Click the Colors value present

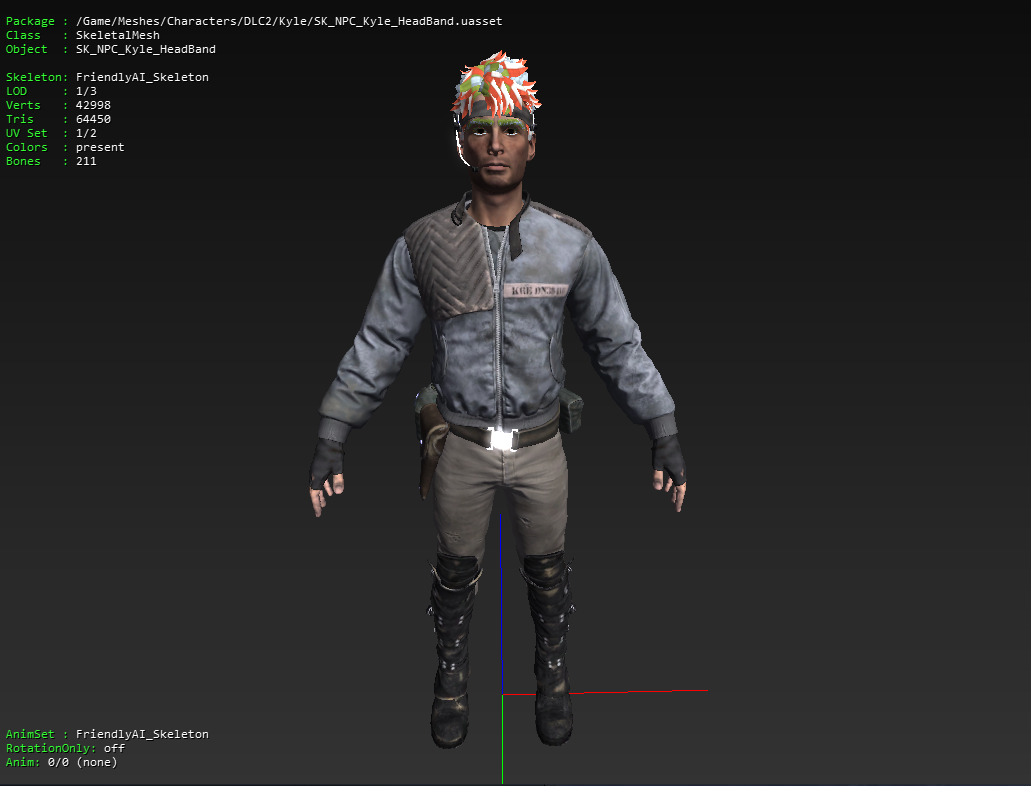(x=100, y=147)
